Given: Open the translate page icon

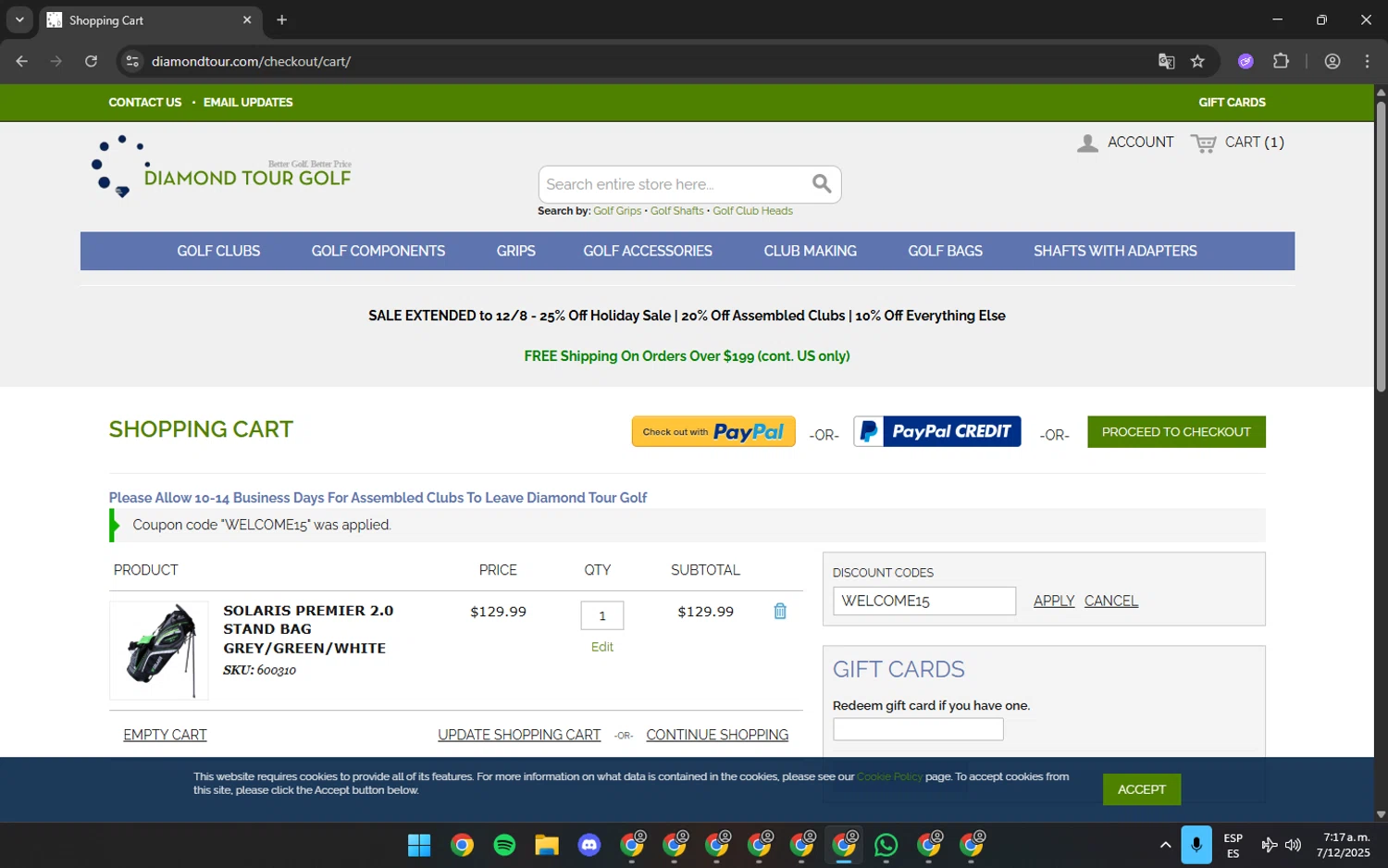Looking at the screenshot, I should tap(1166, 61).
